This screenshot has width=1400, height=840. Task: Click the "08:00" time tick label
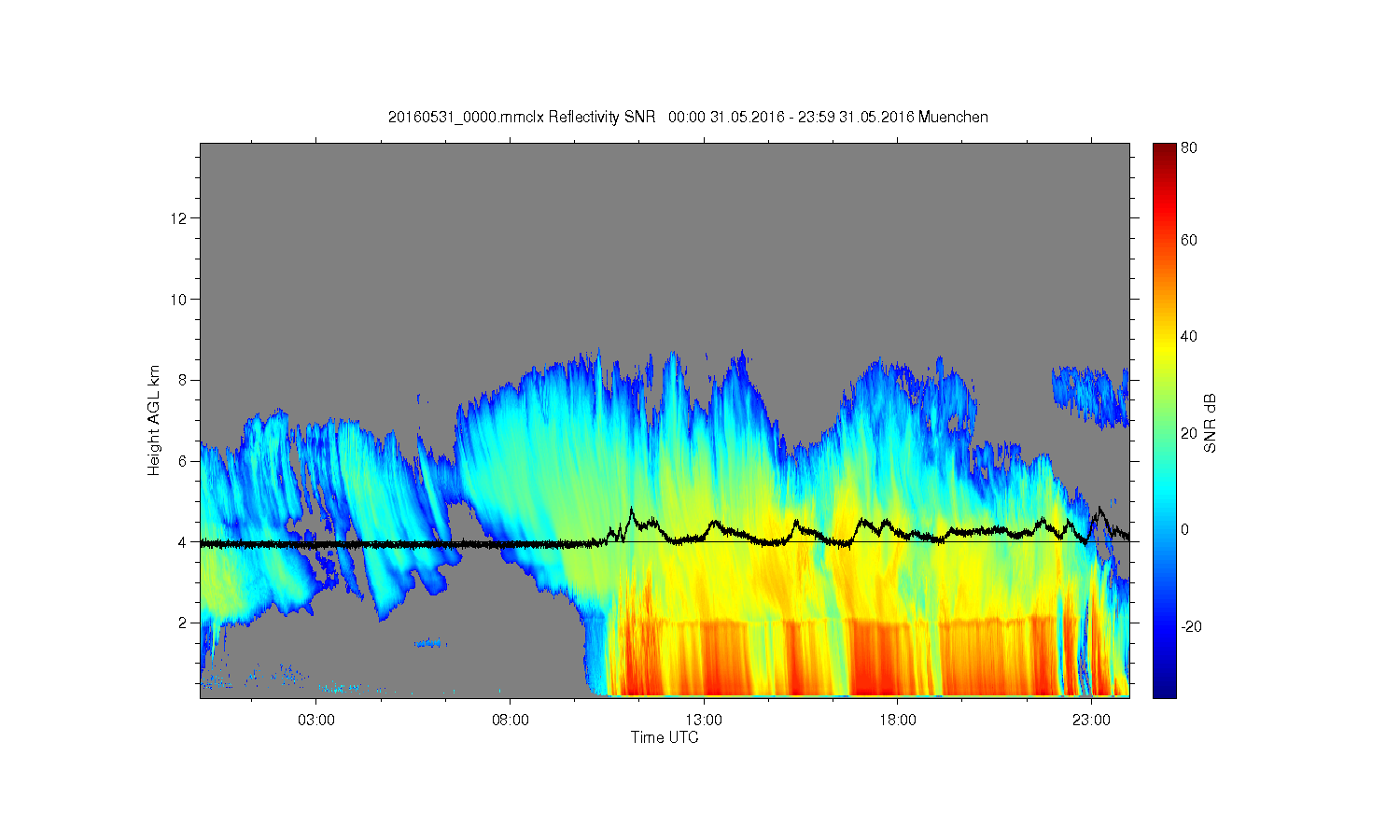click(510, 721)
